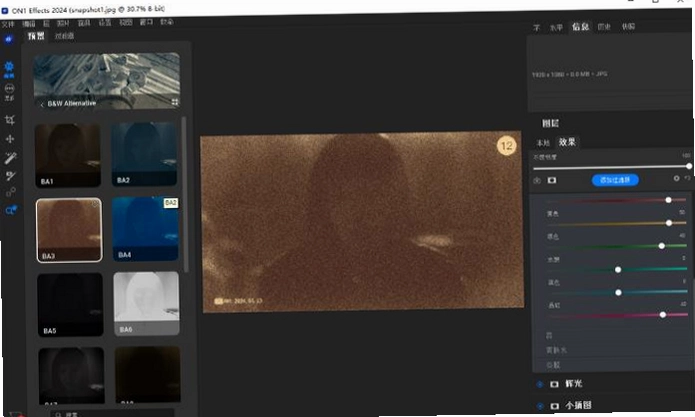Select the BA3 sepia preset thumbnail
The height and width of the screenshot is (417, 695).
[x=69, y=230]
